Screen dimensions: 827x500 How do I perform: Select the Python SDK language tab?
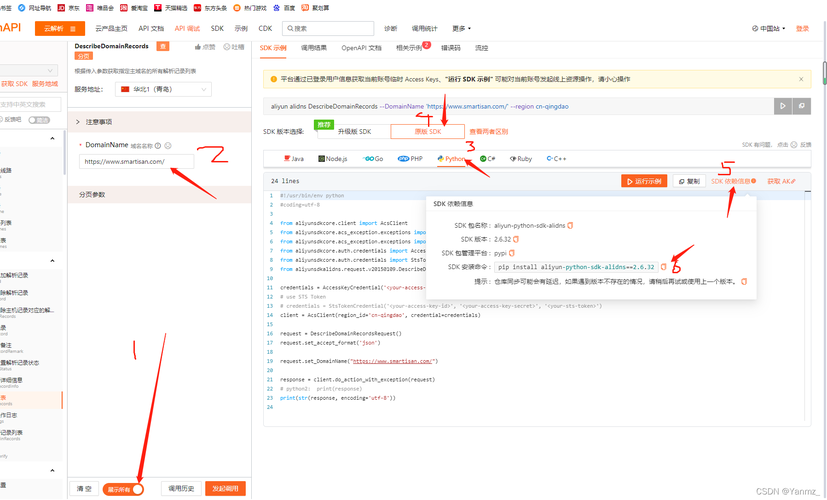coord(451,158)
